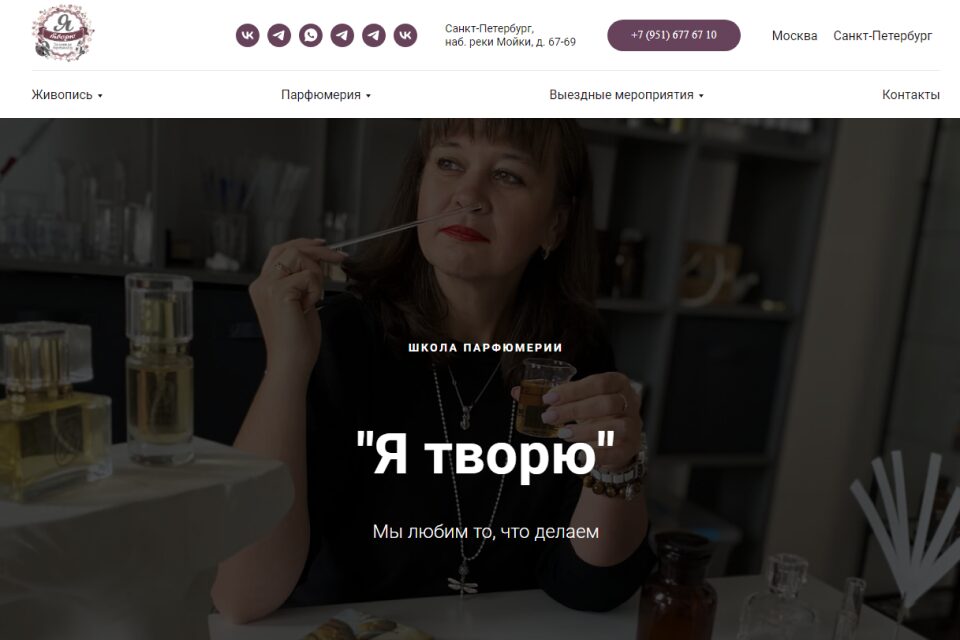Open the WhatsApp chat icon
The image size is (960, 640).
310,35
